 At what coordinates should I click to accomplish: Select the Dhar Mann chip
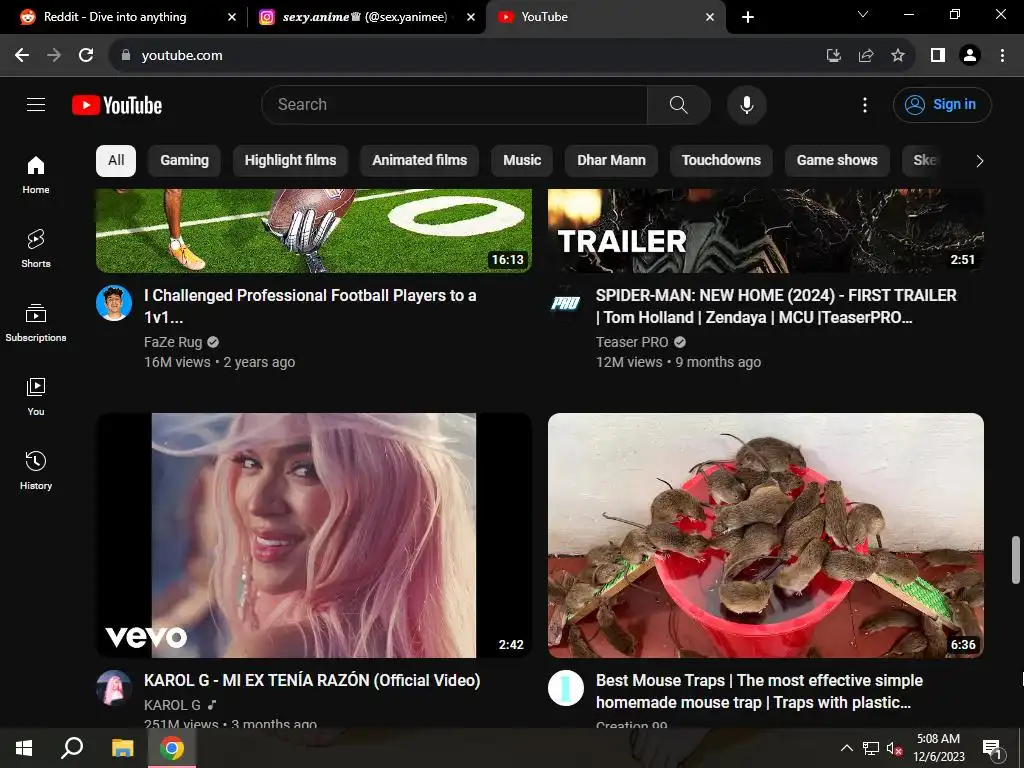611,161
